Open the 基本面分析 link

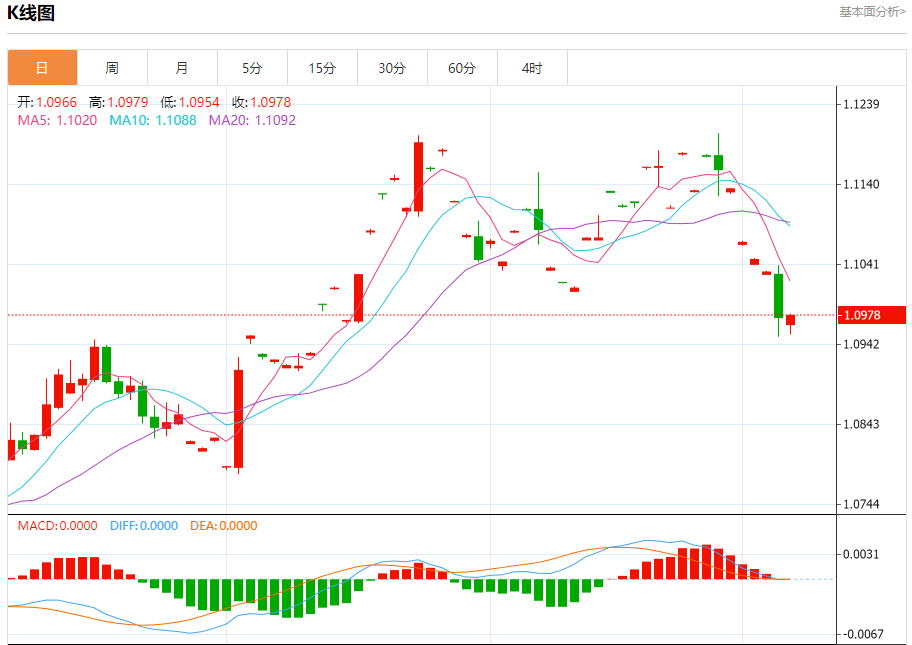coord(872,12)
